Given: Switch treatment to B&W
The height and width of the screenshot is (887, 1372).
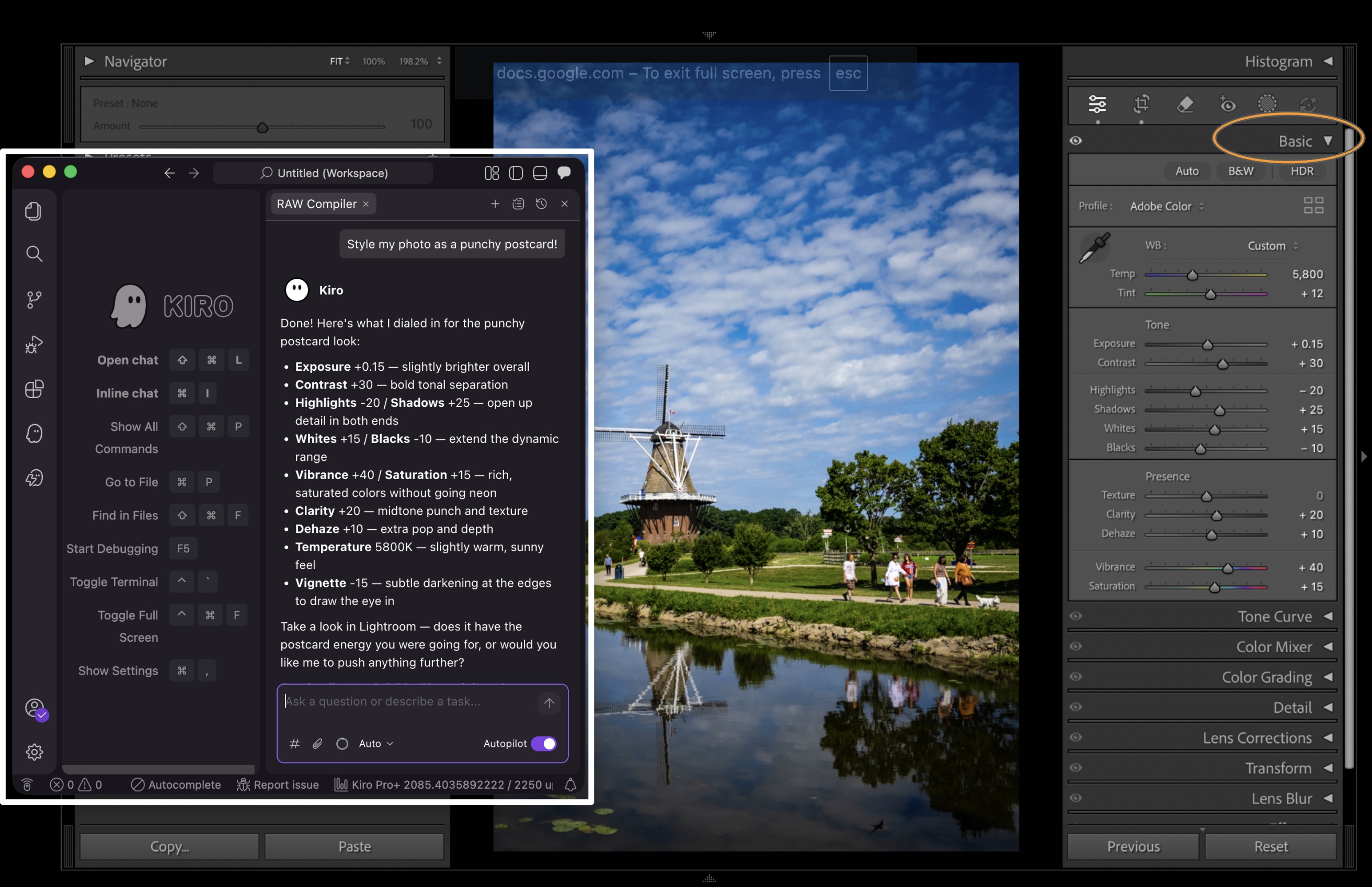Looking at the screenshot, I should click(1241, 171).
